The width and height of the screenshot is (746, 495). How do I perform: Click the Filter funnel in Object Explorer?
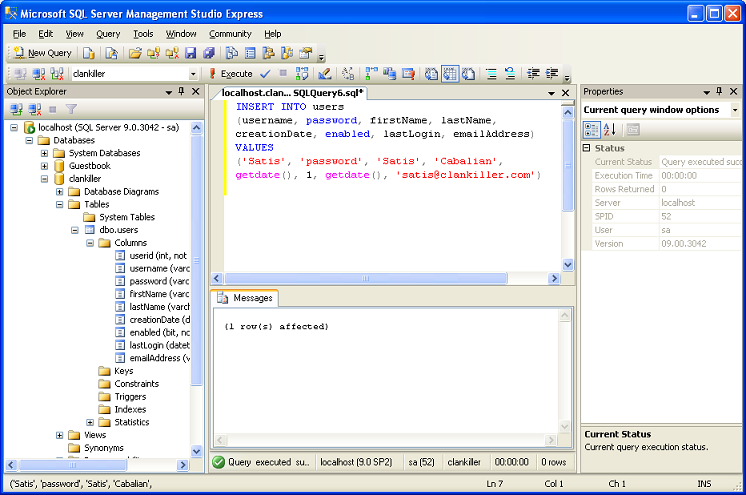tap(71, 109)
